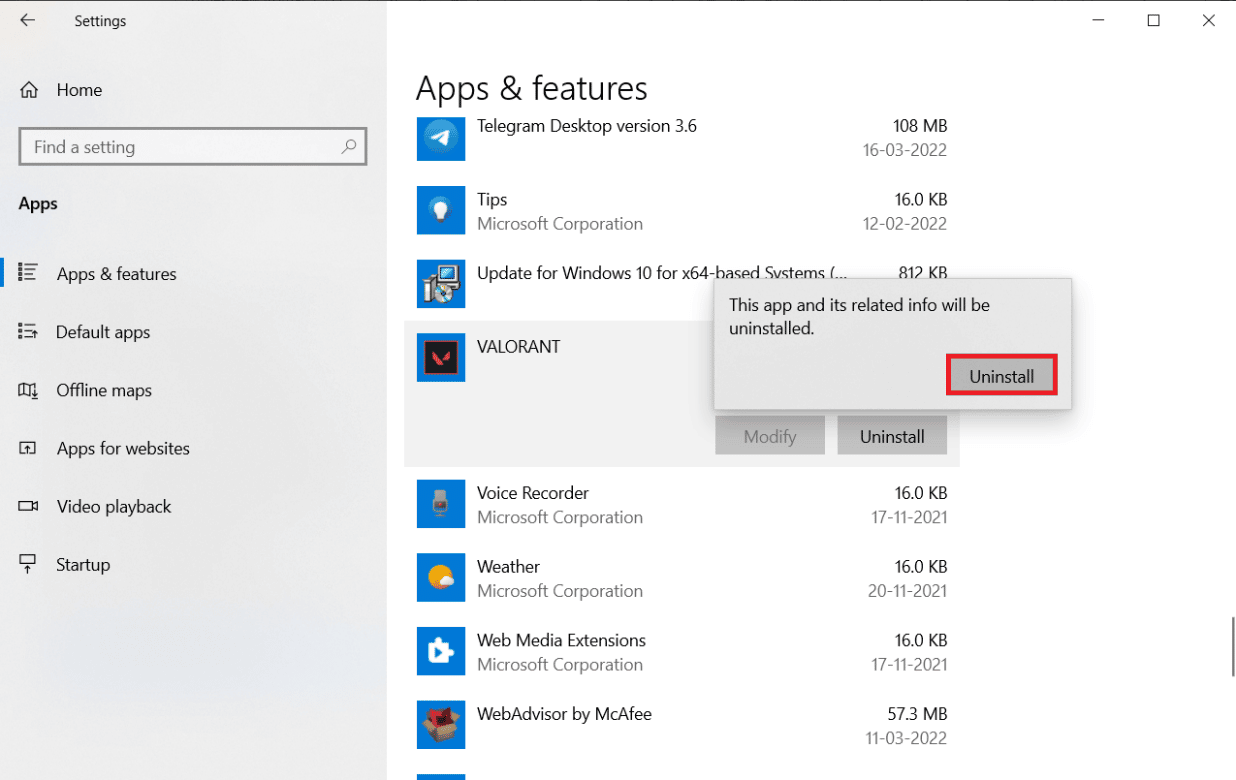The height and width of the screenshot is (780, 1236).
Task: Click the Telegram Desktop app icon
Action: coord(440,137)
